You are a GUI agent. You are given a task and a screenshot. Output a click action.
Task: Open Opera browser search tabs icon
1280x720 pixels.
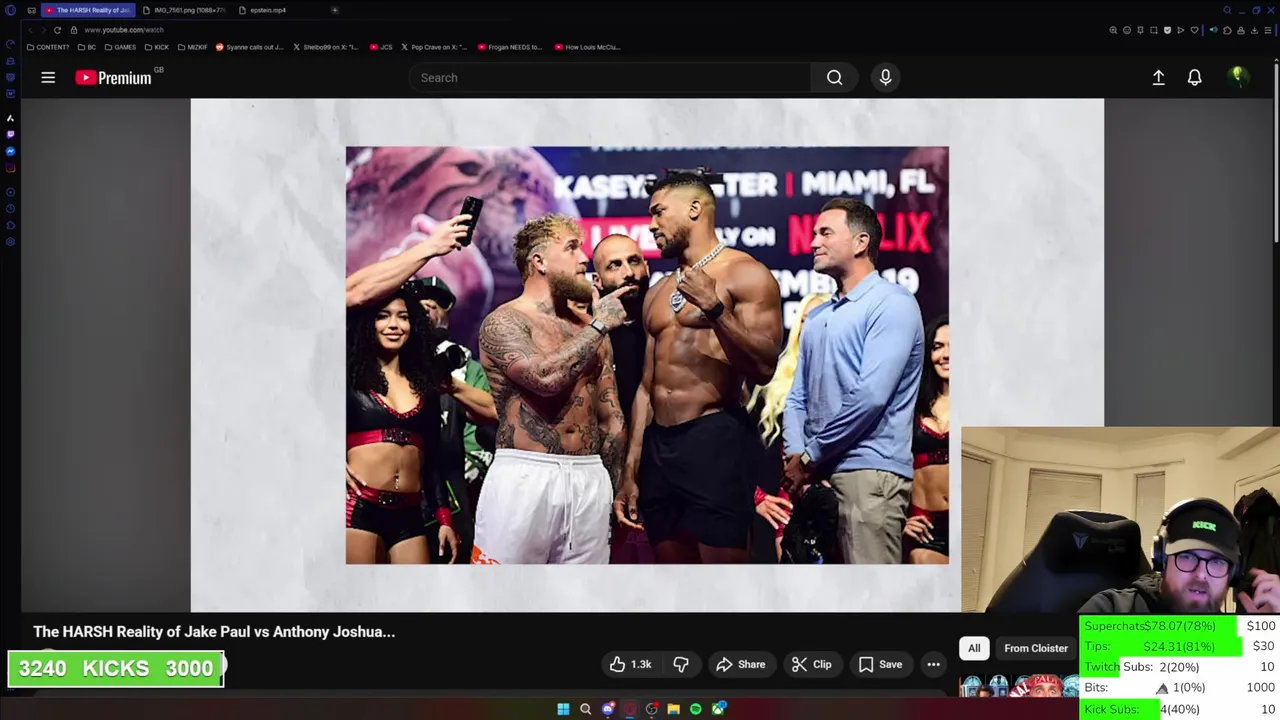1227,10
